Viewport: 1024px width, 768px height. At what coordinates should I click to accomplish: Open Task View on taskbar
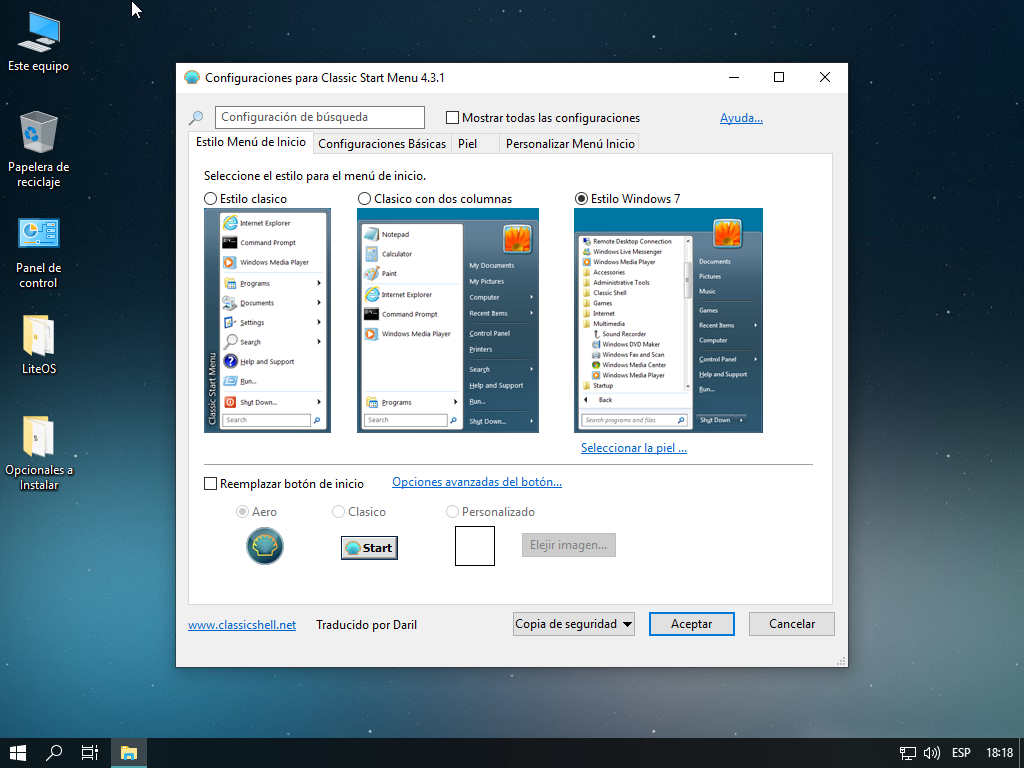point(89,753)
